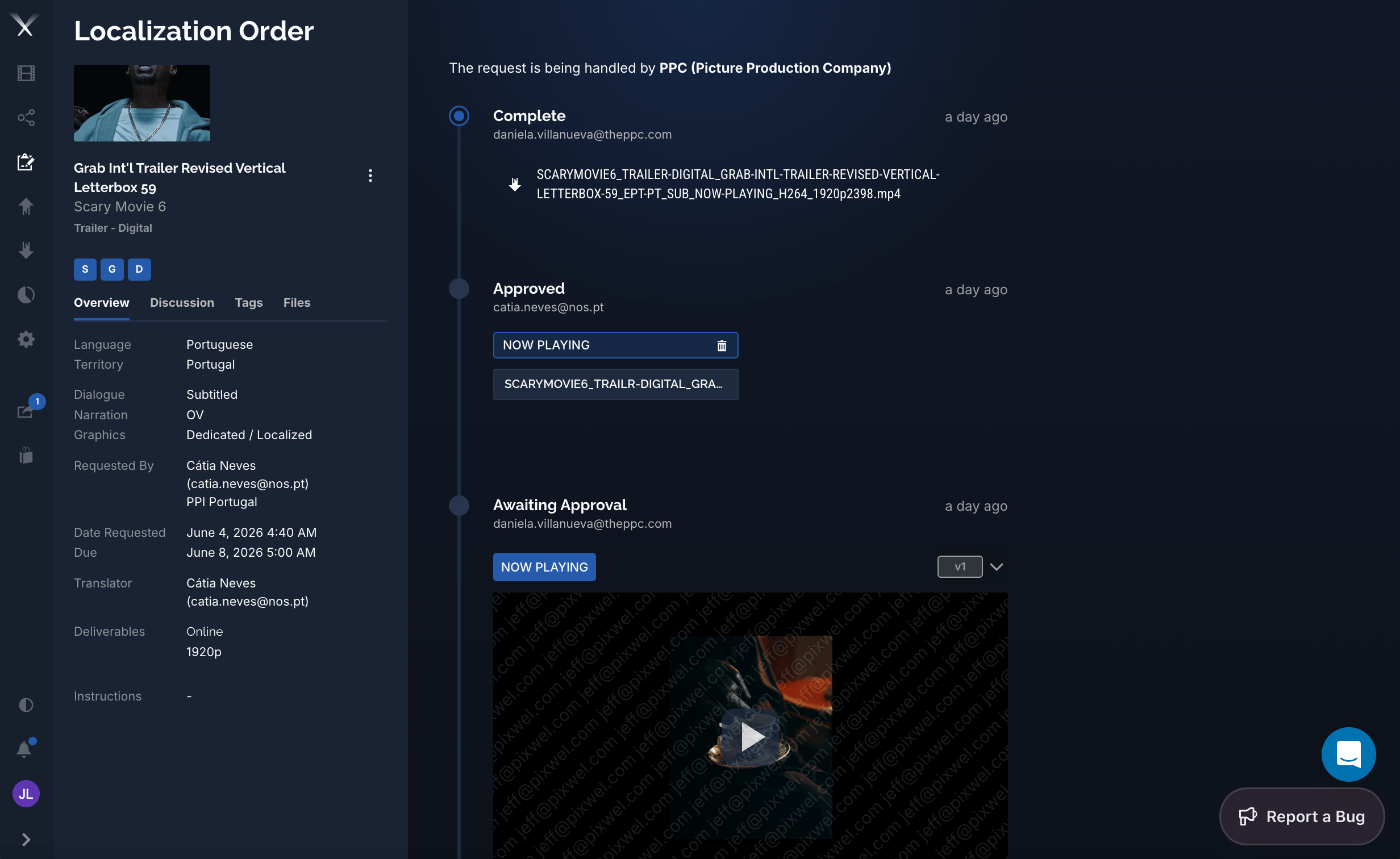
Task: Click the Trailer - Digital label
Action: pyautogui.click(x=113, y=228)
